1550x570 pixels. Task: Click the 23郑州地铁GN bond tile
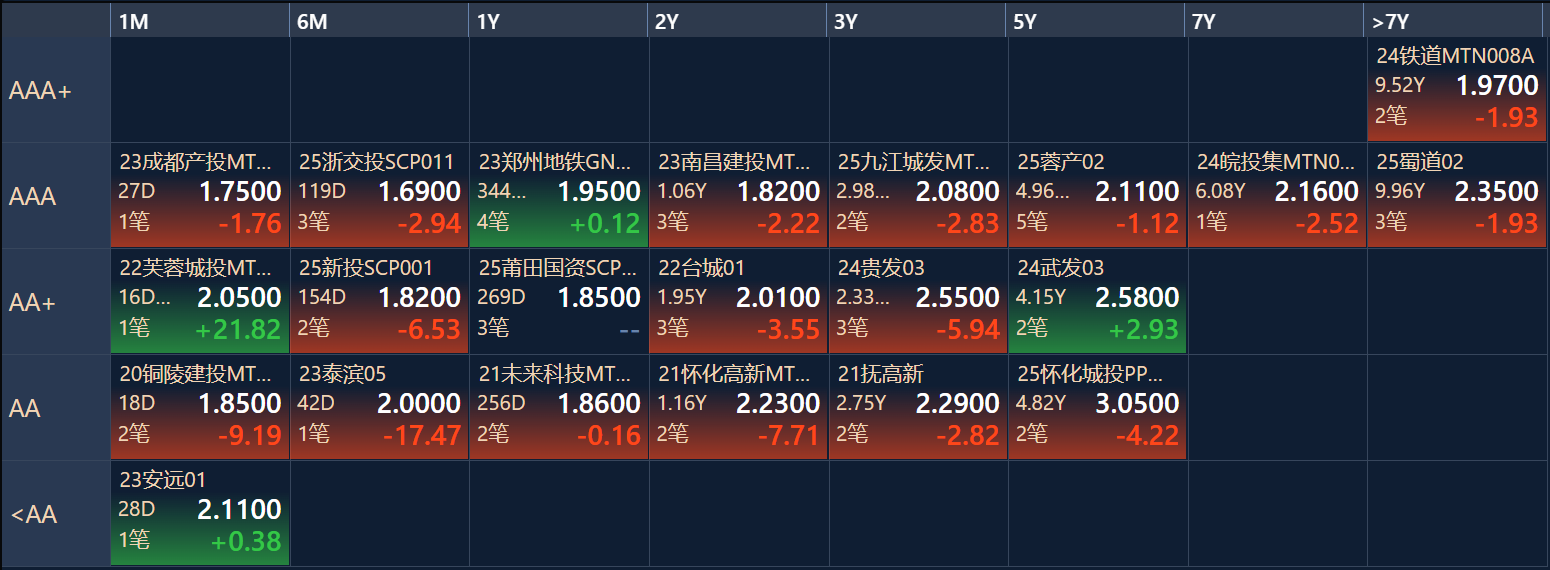click(559, 195)
